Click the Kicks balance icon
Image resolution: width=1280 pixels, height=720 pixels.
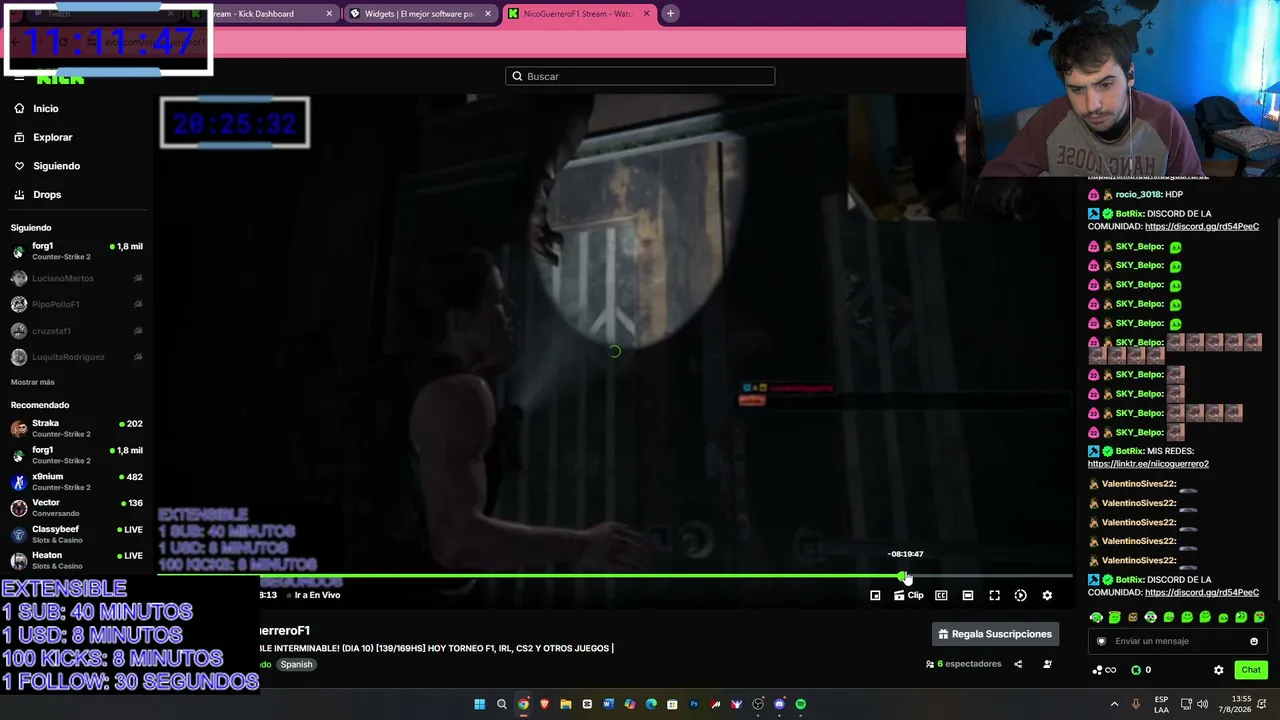tap(1135, 670)
